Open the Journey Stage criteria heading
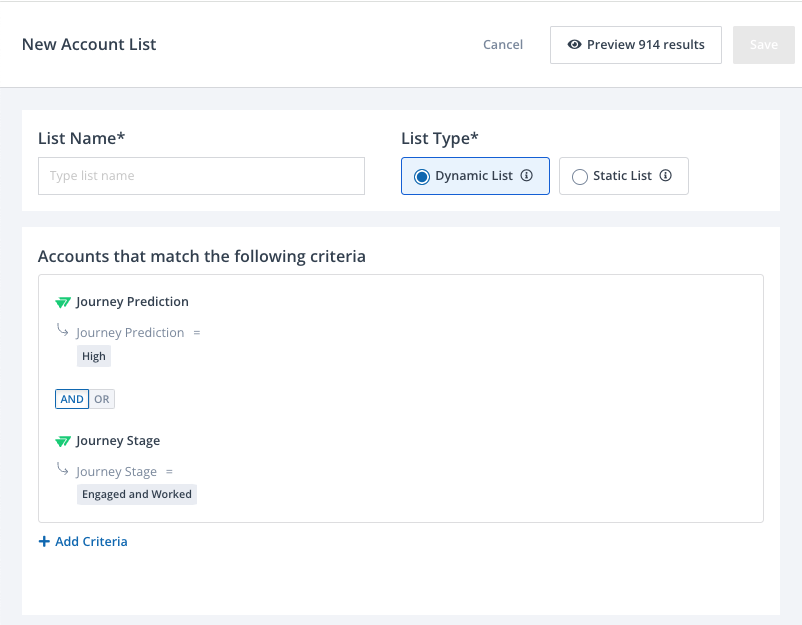This screenshot has width=802, height=625. (118, 440)
